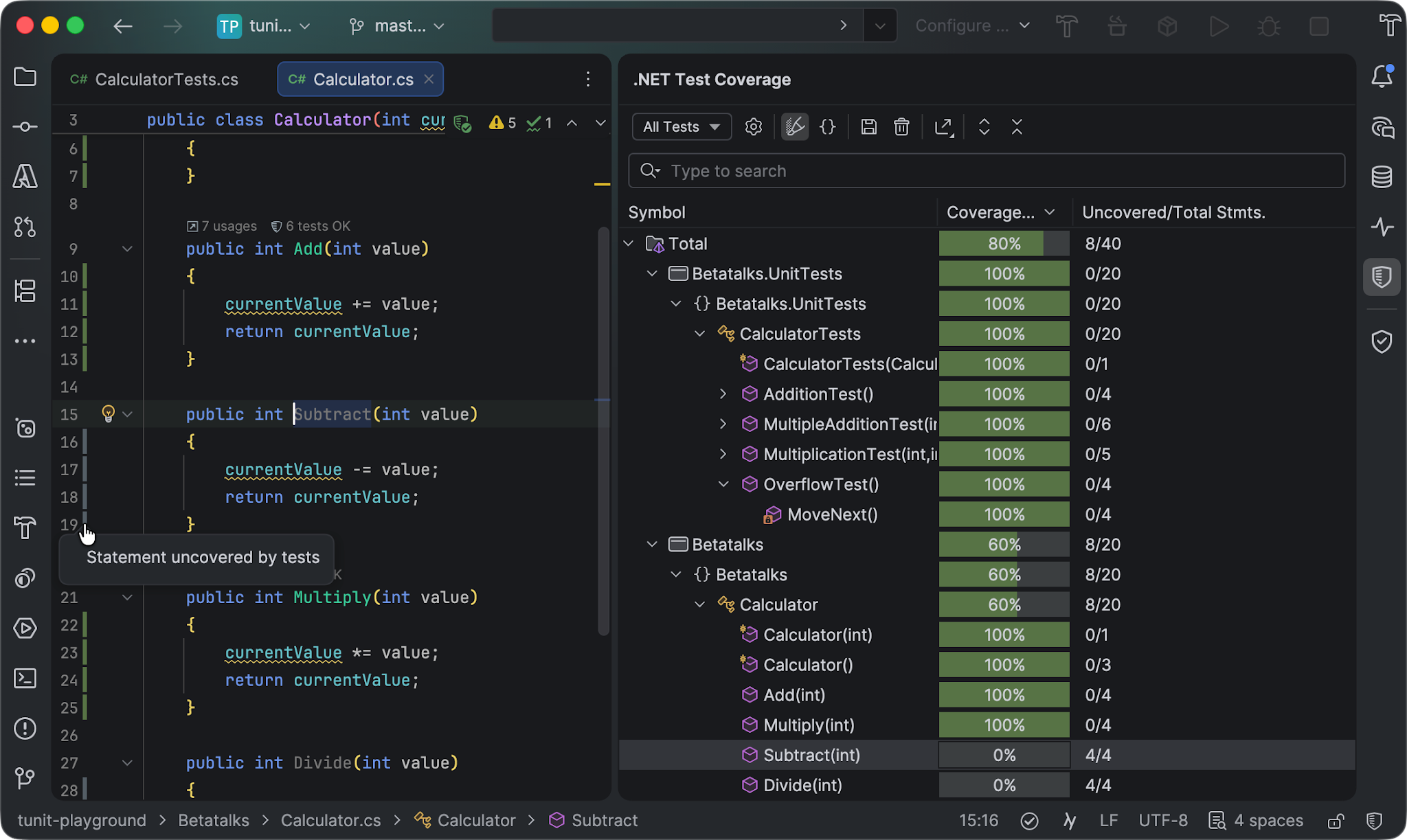Screen dimensions: 1407x840
Task: Click the Divide(int) 0% coverage bar
Action: click(x=1004, y=785)
